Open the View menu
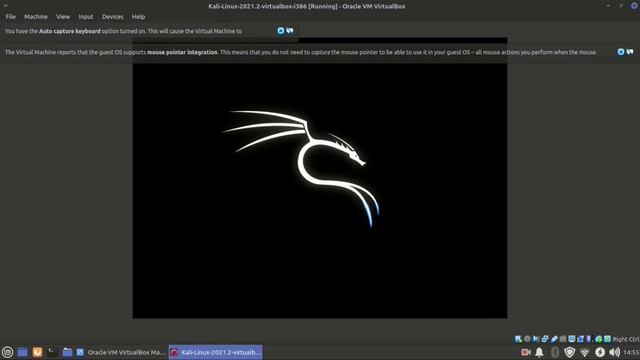 pos(63,17)
